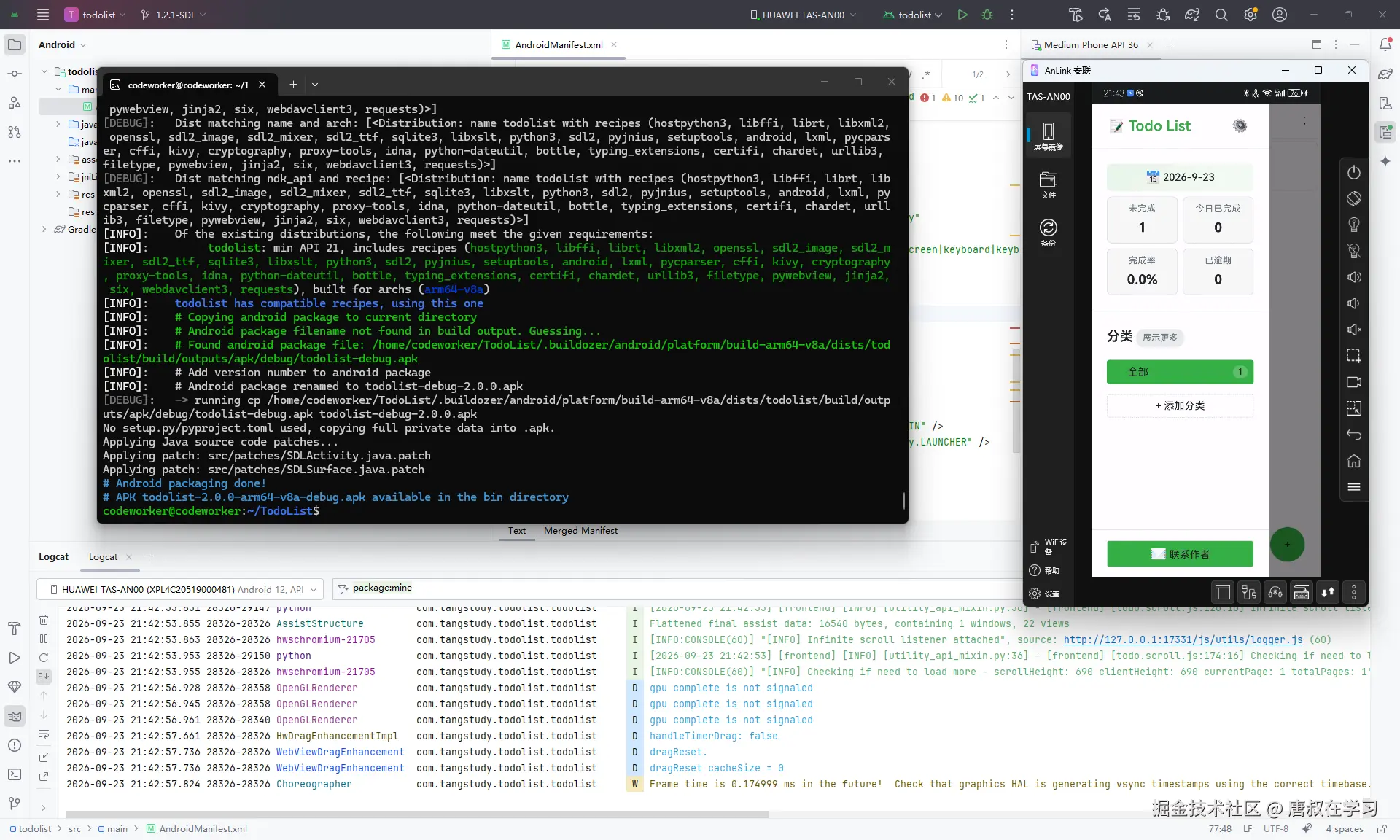Open Project folder tool window icon
The width and height of the screenshot is (1400, 840).
tap(15, 44)
